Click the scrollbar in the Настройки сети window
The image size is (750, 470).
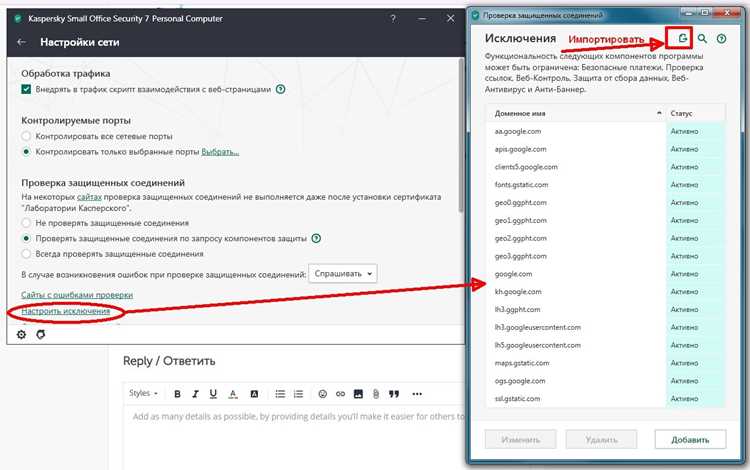click(x=461, y=135)
